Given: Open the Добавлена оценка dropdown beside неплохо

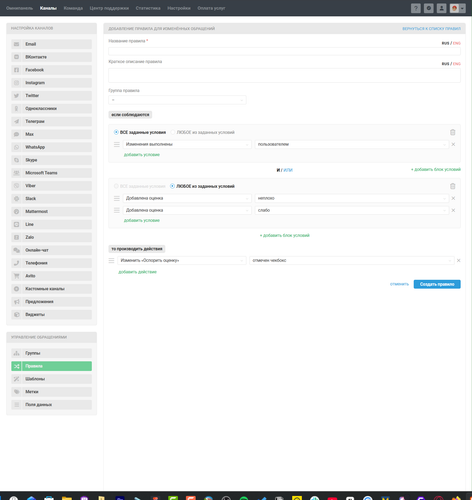Looking at the screenshot, I should (x=187, y=198).
